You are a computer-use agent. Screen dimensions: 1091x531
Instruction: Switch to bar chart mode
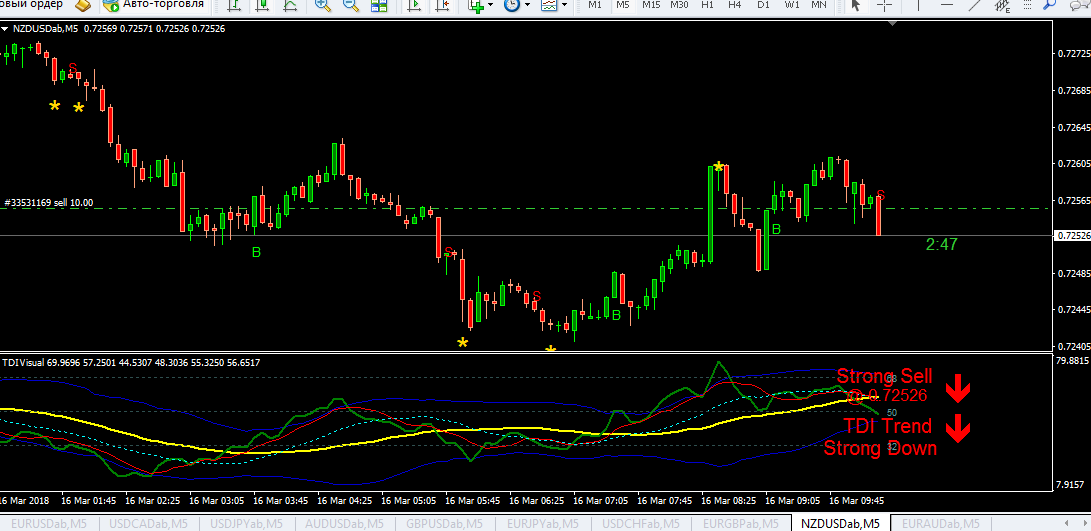236,6
